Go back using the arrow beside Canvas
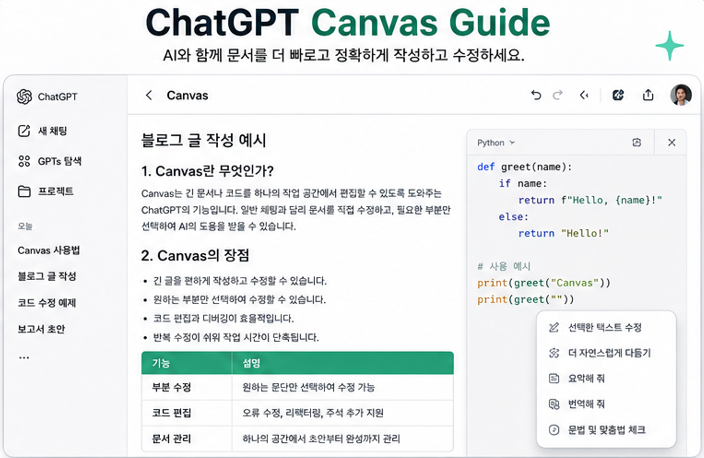 pos(149,95)
